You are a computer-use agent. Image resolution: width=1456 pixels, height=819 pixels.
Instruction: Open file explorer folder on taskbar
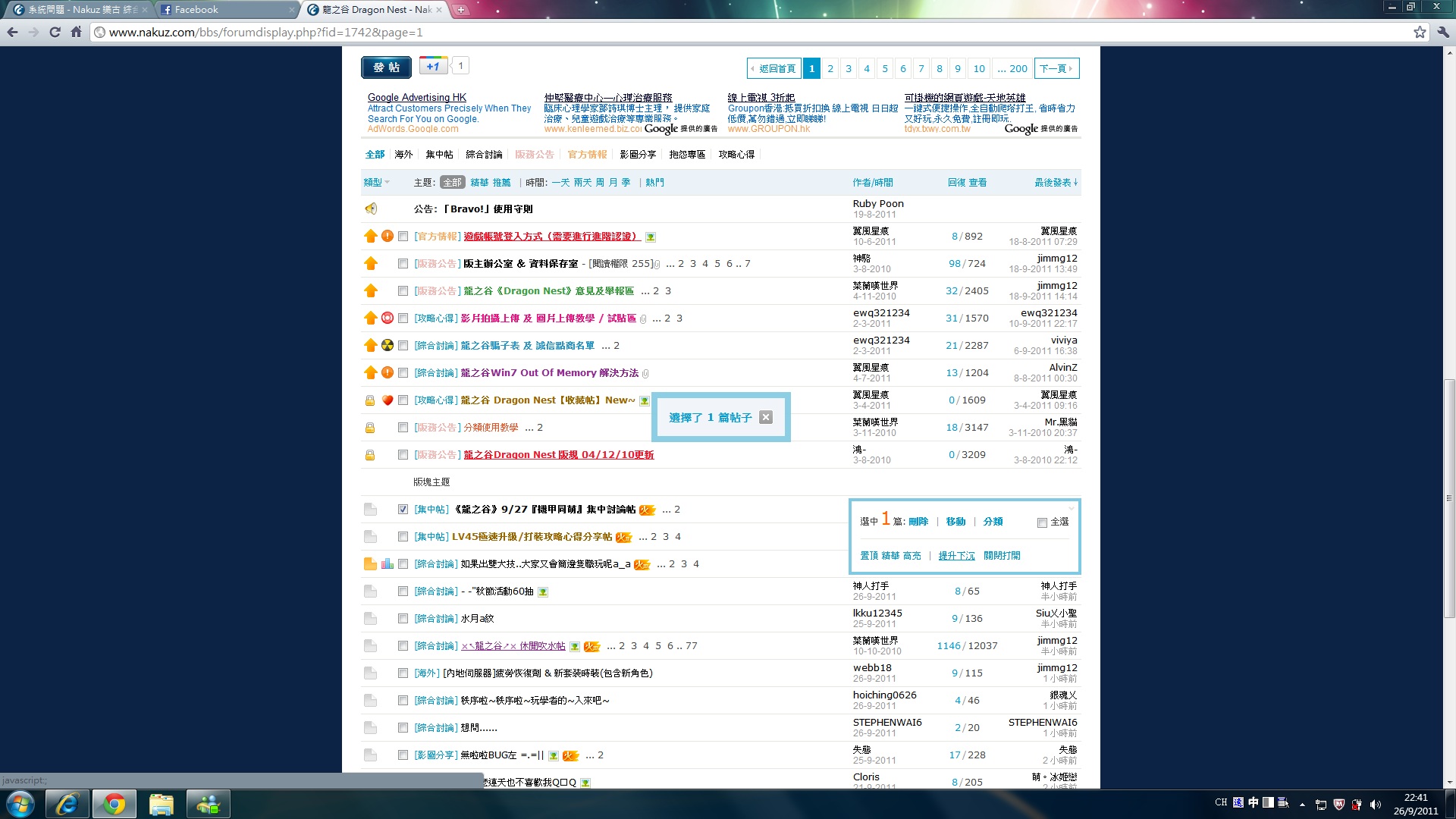tap(162, 804)
